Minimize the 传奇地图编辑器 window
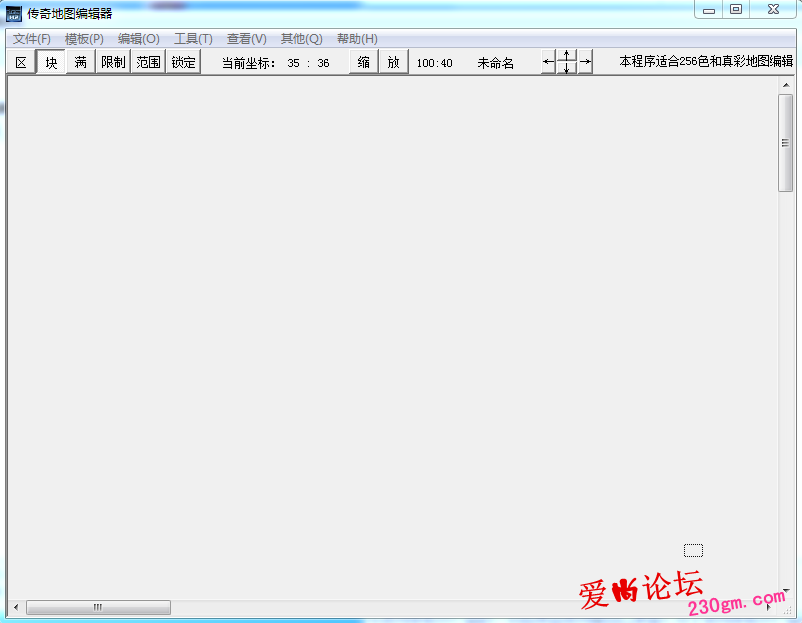Screen dimensions: 802x623 click(x=708, y=10)
